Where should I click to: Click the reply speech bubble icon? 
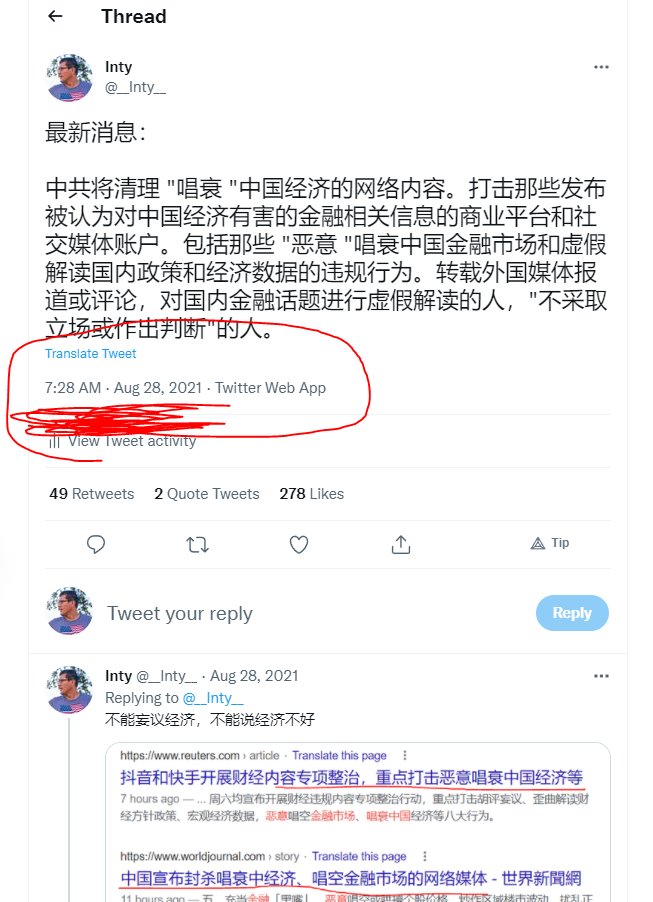pos(96,544)
